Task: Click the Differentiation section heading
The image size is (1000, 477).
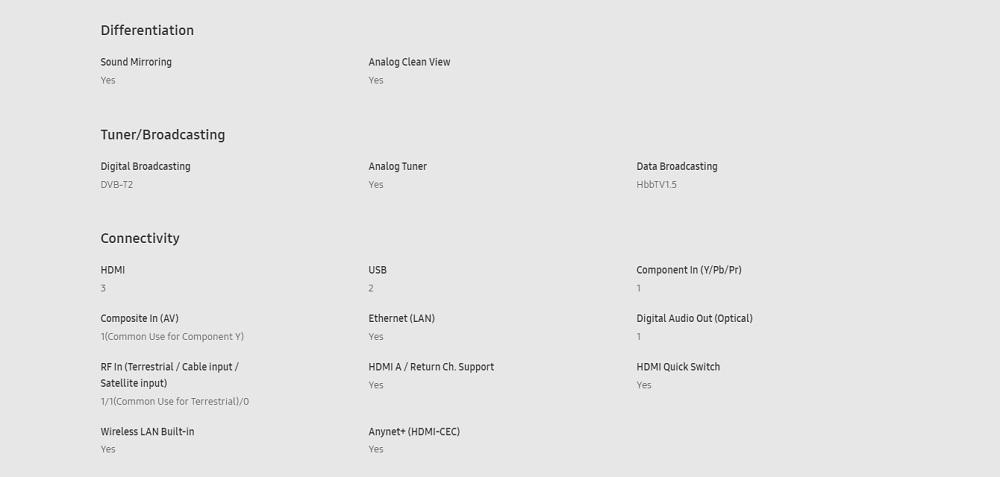Action: (x=147, y=30)
